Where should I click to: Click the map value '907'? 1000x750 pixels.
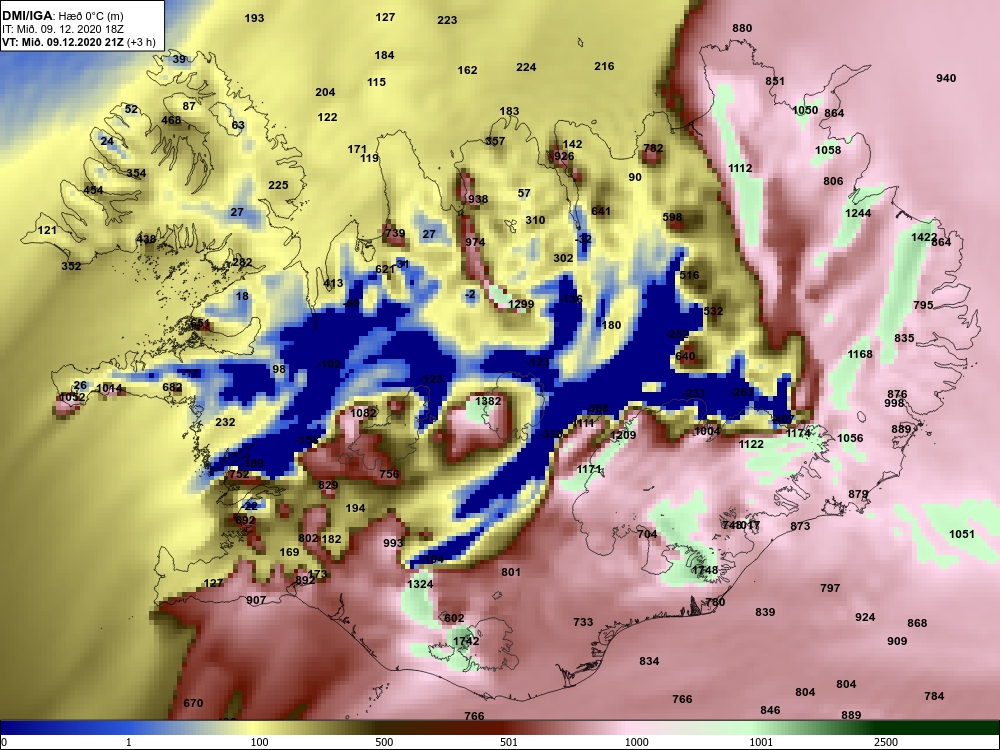tap(256, 600)
